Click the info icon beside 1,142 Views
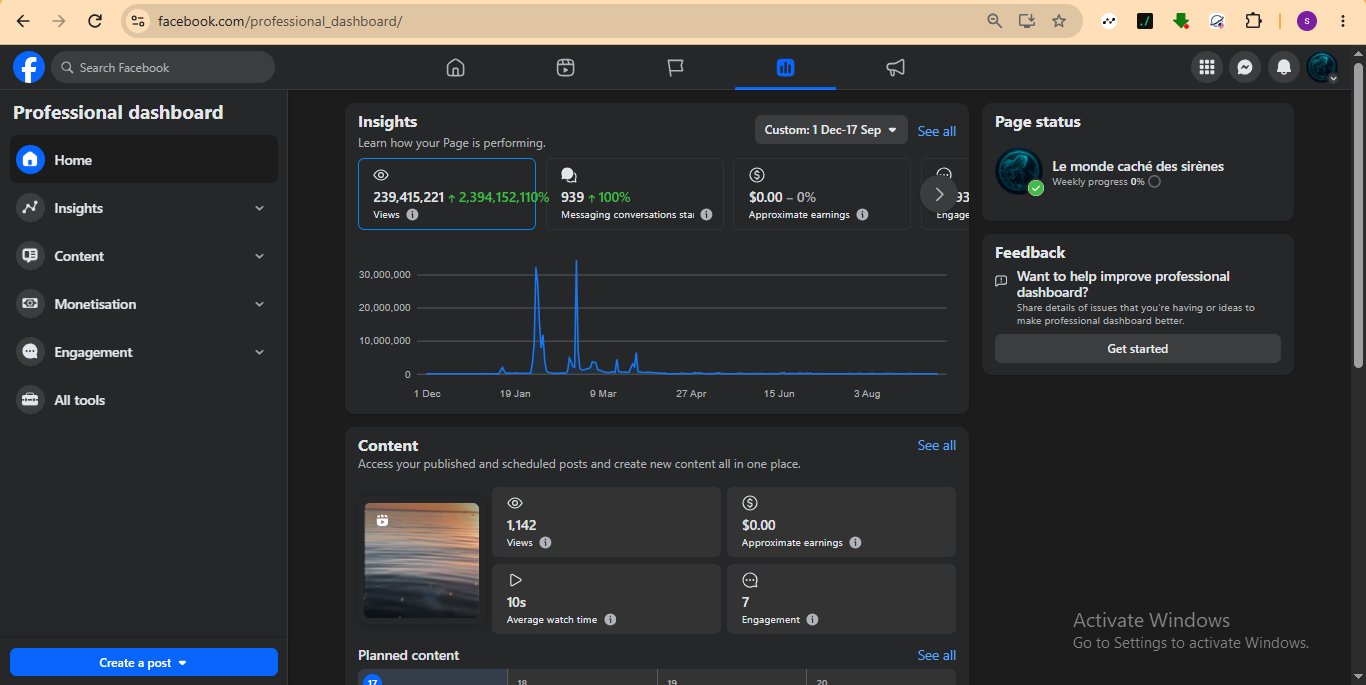 [x=545, y=543]
